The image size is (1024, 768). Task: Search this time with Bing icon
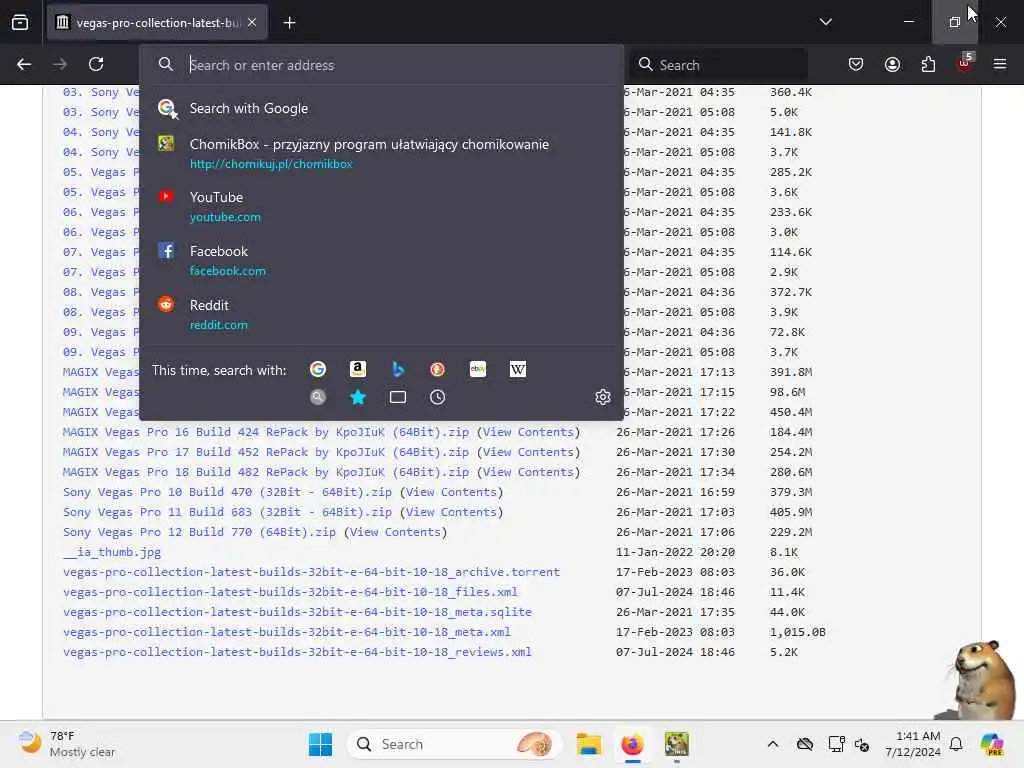(398, 370)
